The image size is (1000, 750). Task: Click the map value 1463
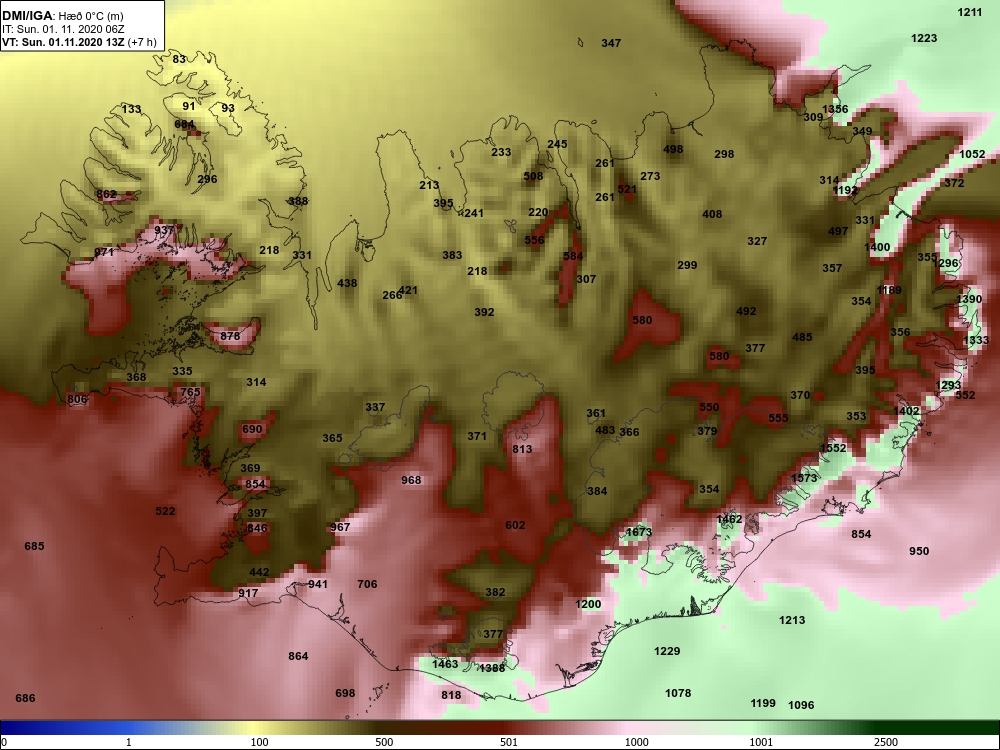coord(445,664)
